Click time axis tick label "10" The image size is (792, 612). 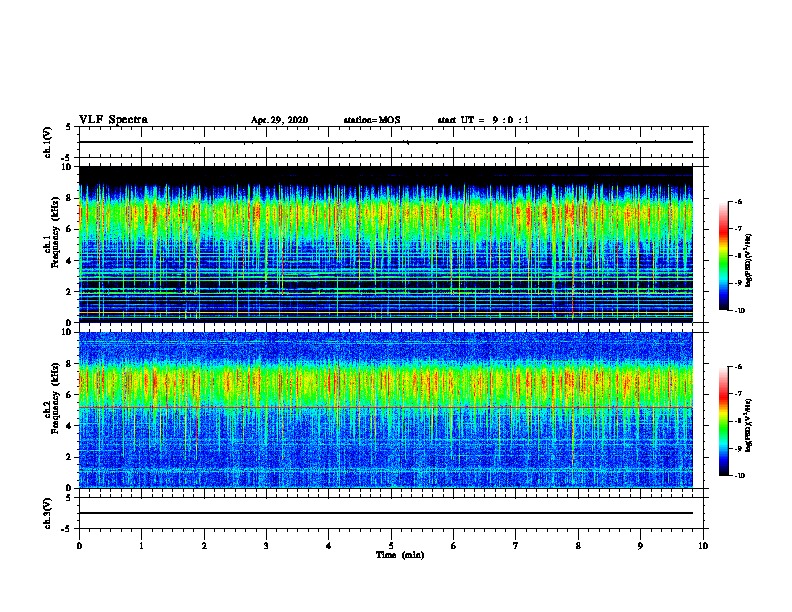click(703, 546)
